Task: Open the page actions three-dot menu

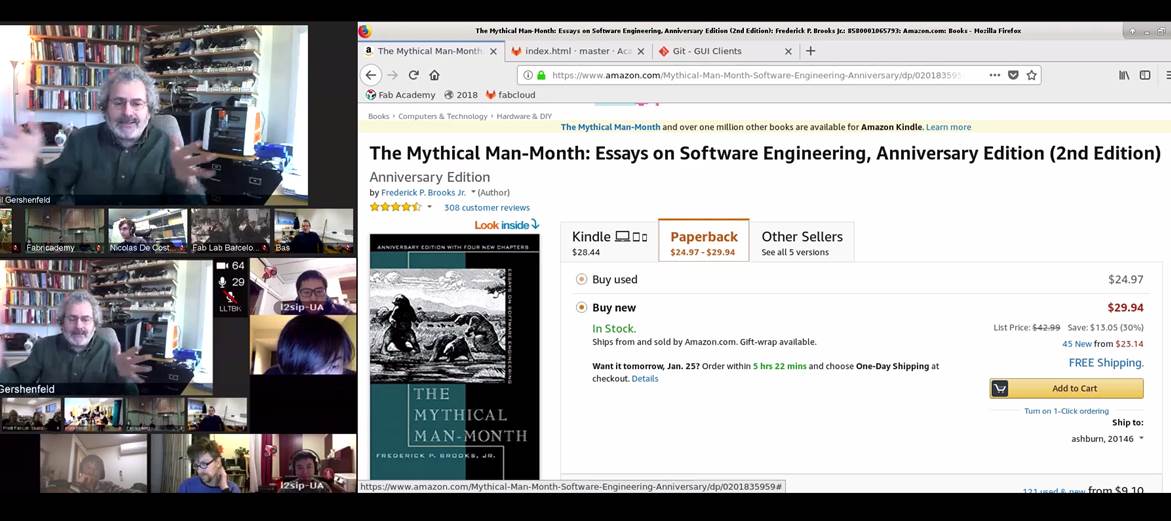Action: [994, 75]
